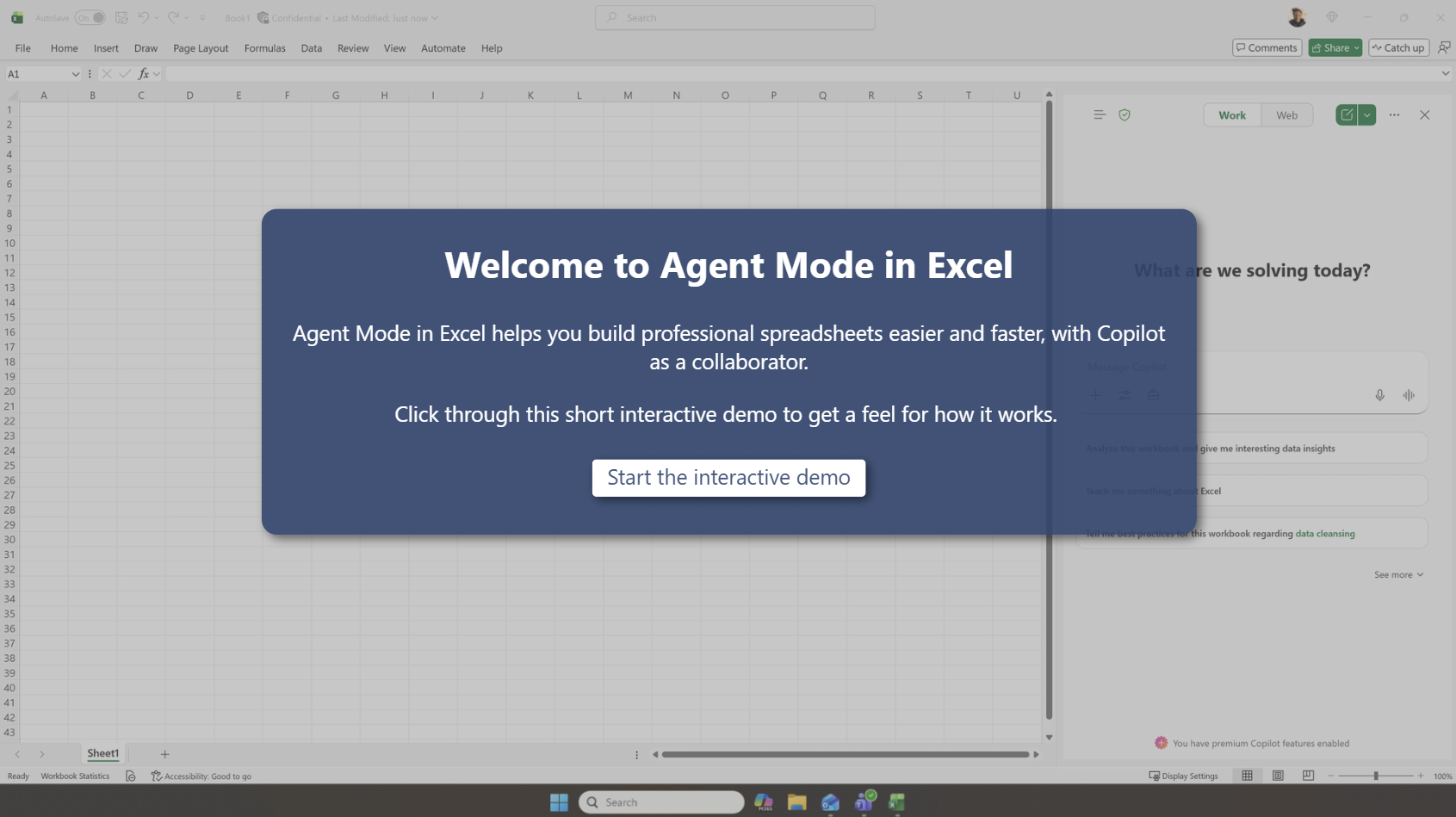Open the new chat options dropdown
Viewport: 1456px width, 817px height.
click(x=1367, y=115)
